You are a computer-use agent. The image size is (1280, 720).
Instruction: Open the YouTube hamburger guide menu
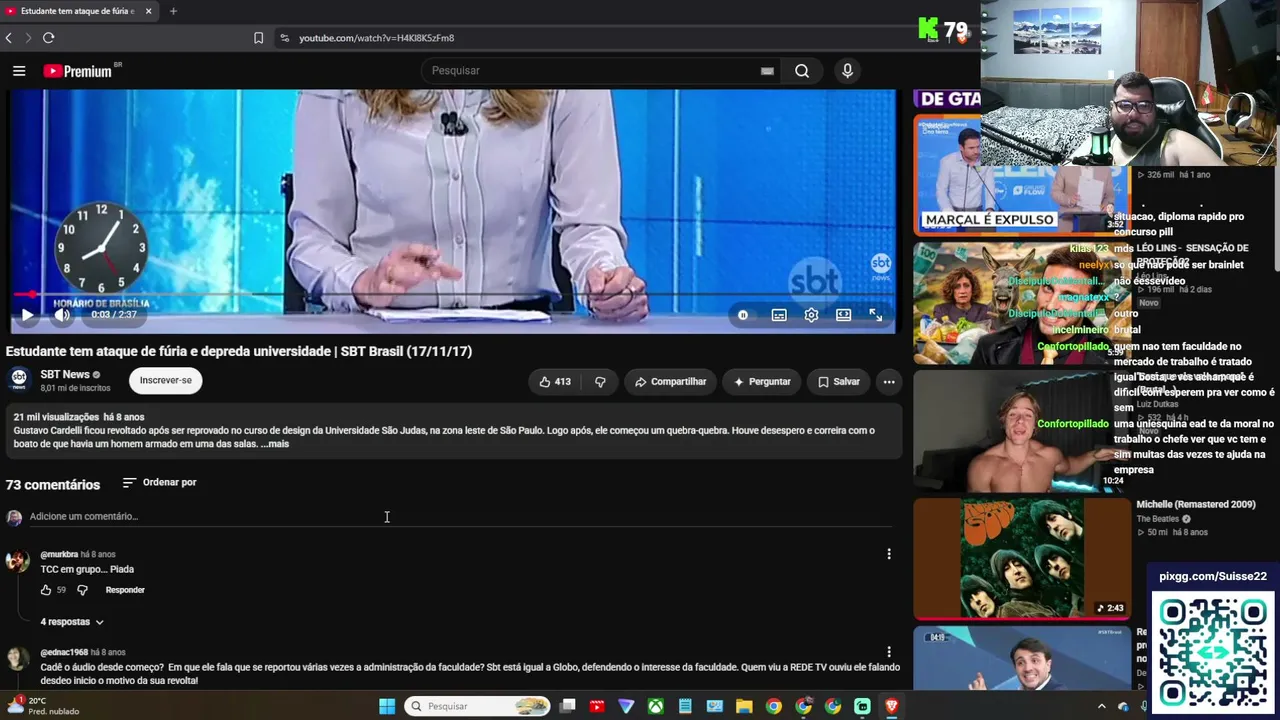(x=19, y=71)
